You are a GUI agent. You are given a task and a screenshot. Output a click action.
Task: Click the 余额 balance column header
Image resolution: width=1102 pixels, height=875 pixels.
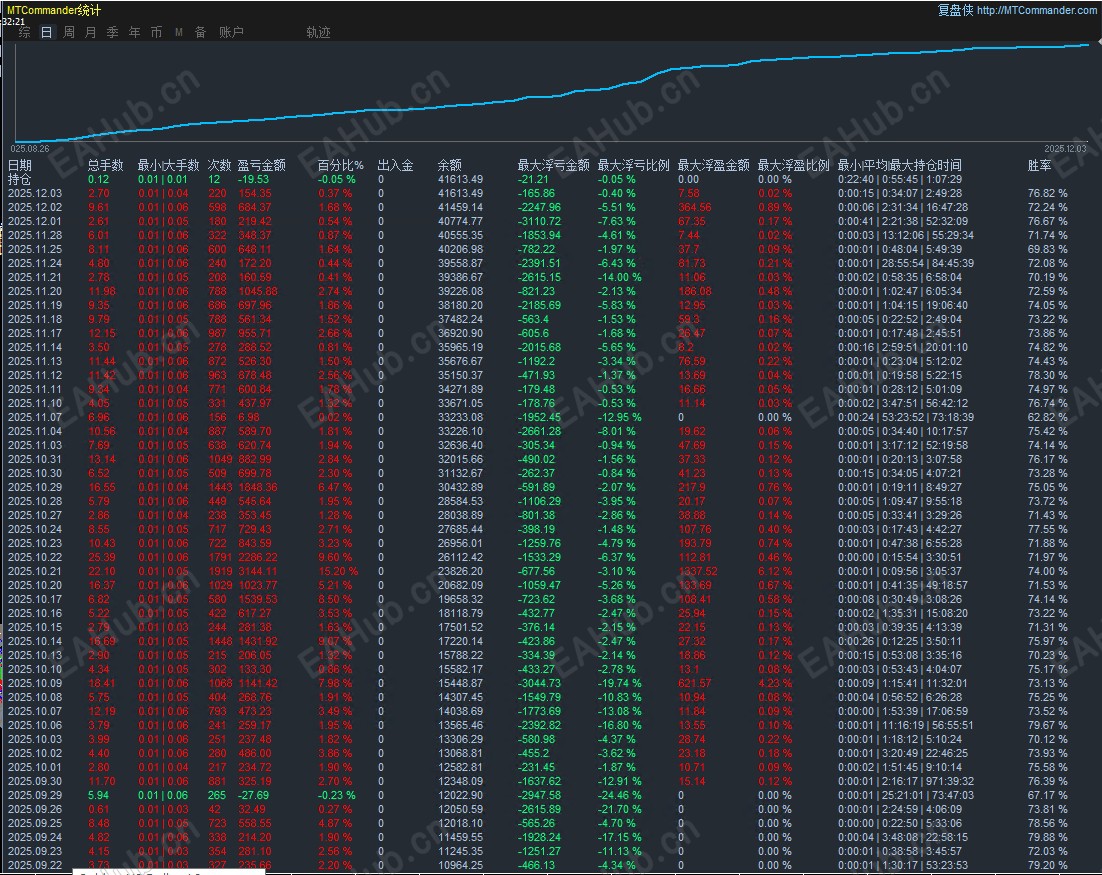click(450, 165)
